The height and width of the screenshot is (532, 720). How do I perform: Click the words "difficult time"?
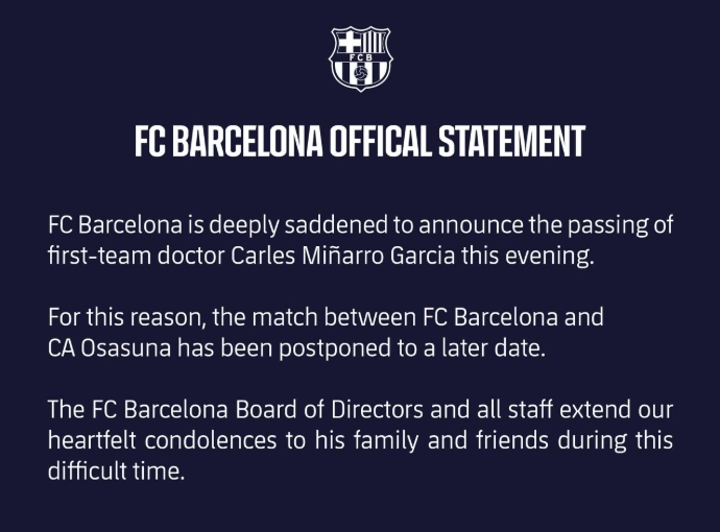[117, 472]
